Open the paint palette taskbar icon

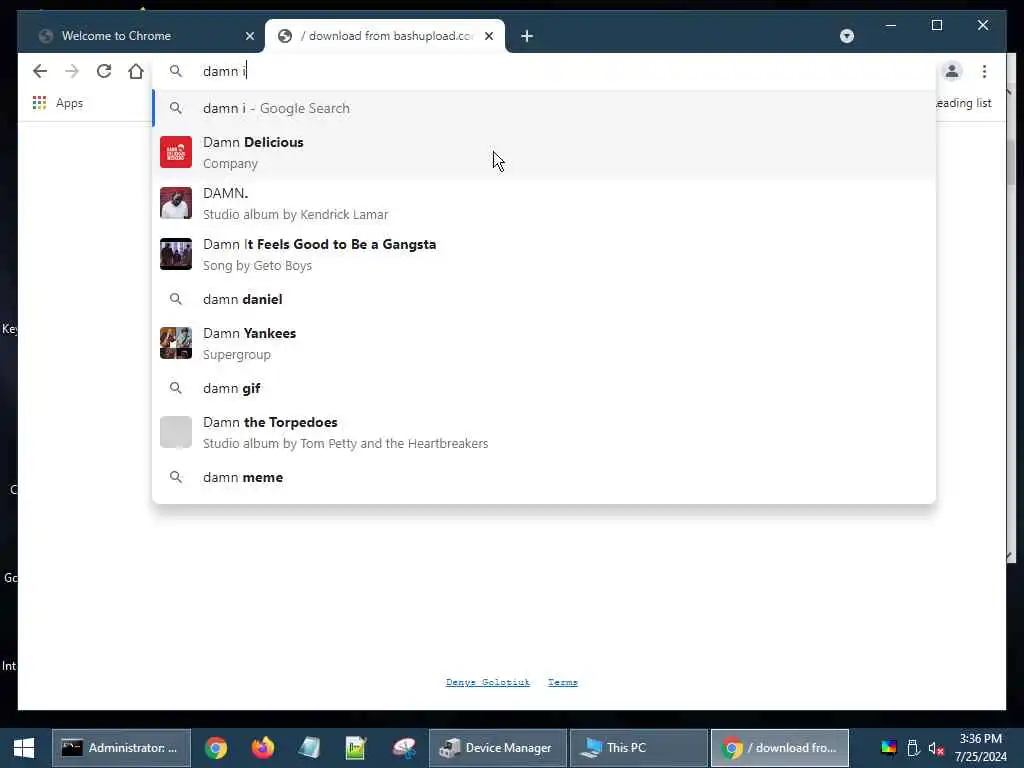pyautogui.click(x=404, y=748)
